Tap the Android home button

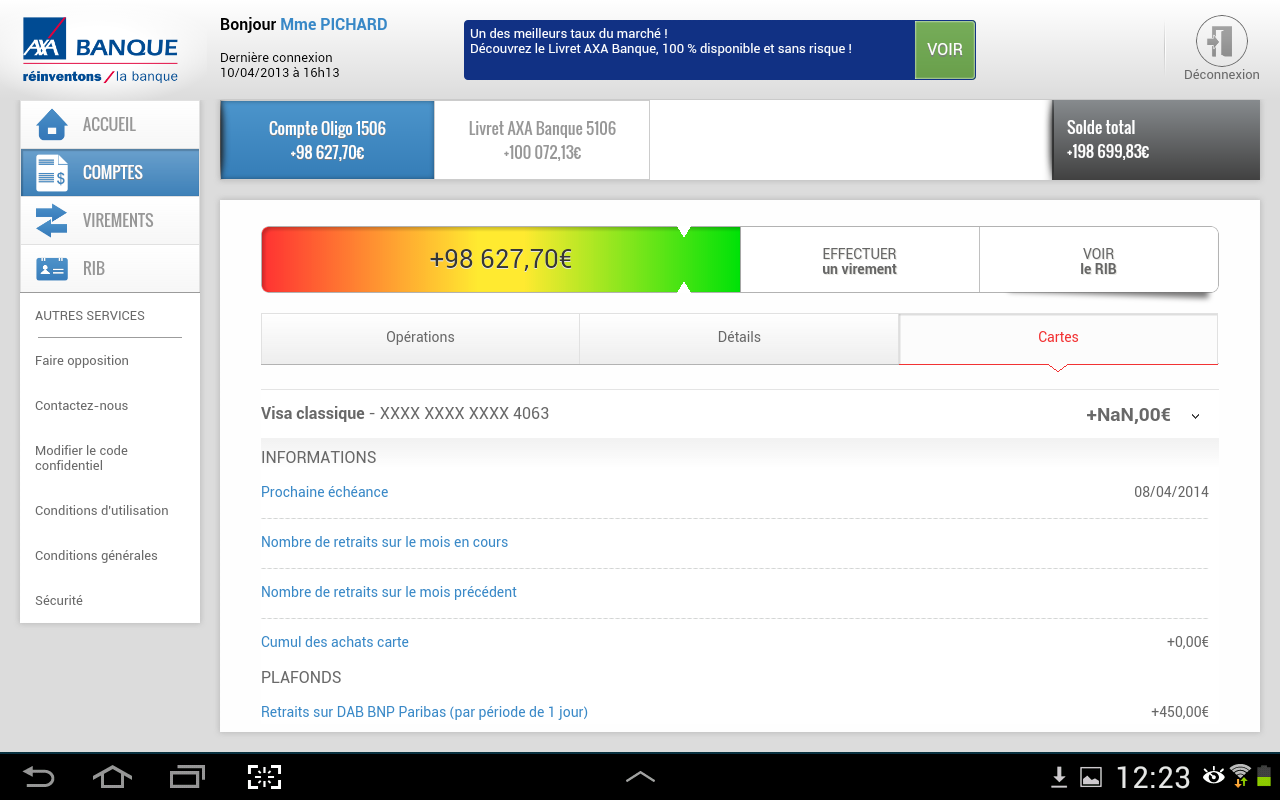(112, 777)
